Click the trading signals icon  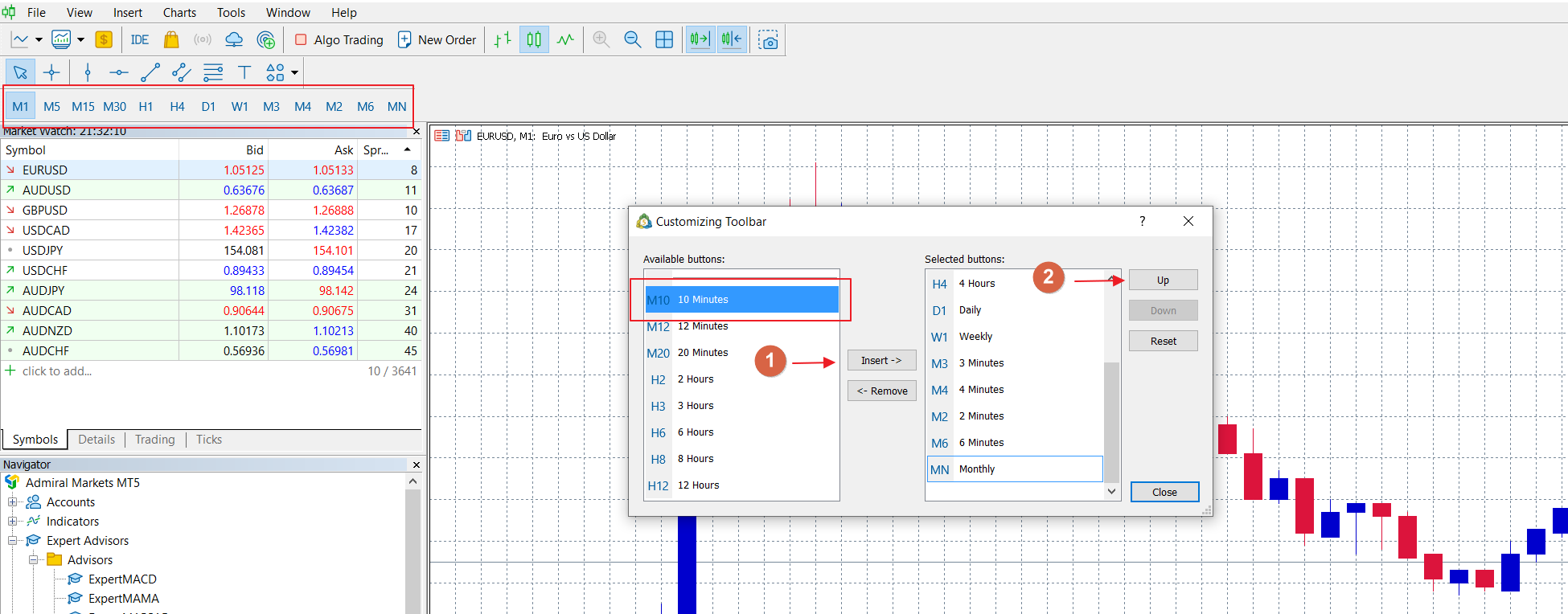point(203,39)
